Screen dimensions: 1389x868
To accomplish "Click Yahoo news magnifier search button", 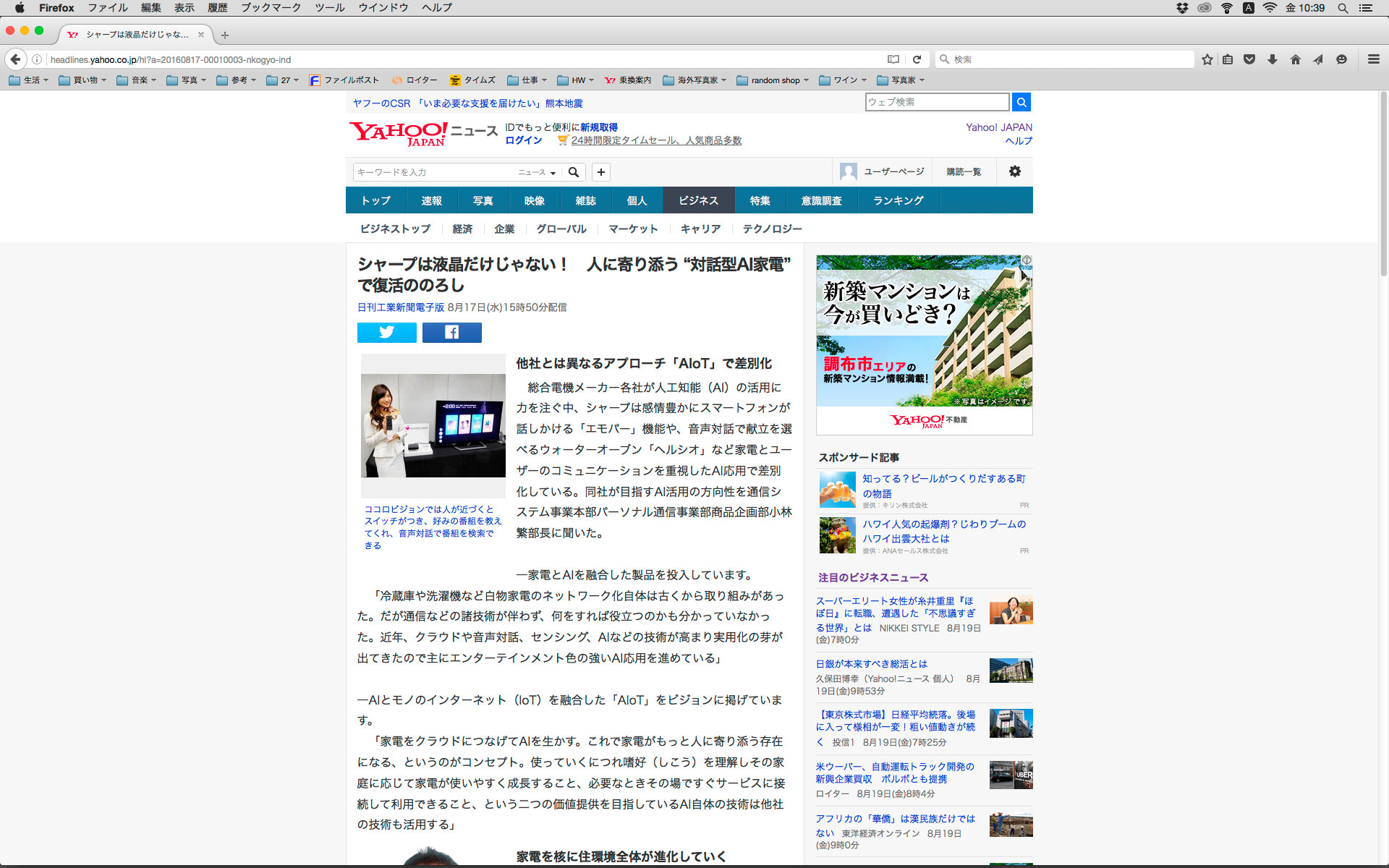I will tap(574, 172).
